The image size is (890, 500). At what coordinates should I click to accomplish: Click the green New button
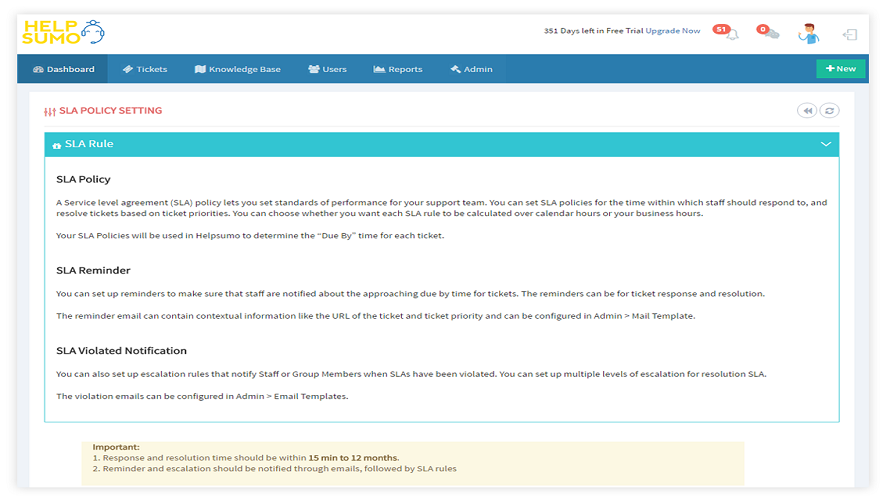click(x=841, y=69)
